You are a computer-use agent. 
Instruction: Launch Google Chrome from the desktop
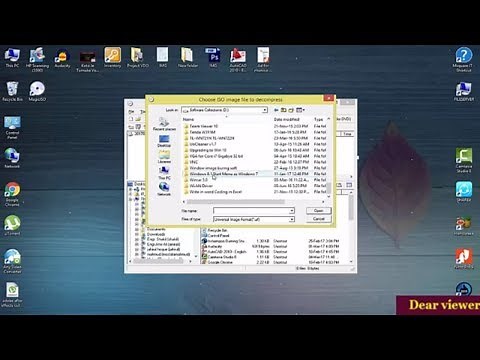12,194
